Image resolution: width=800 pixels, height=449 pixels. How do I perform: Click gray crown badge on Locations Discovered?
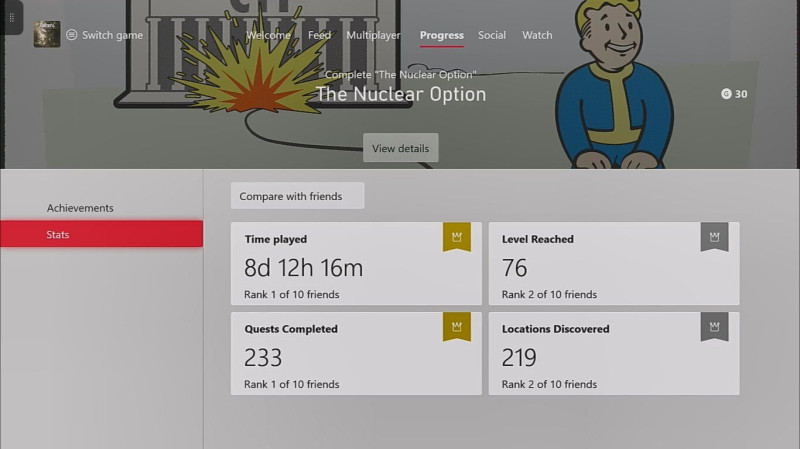(714, 327)
